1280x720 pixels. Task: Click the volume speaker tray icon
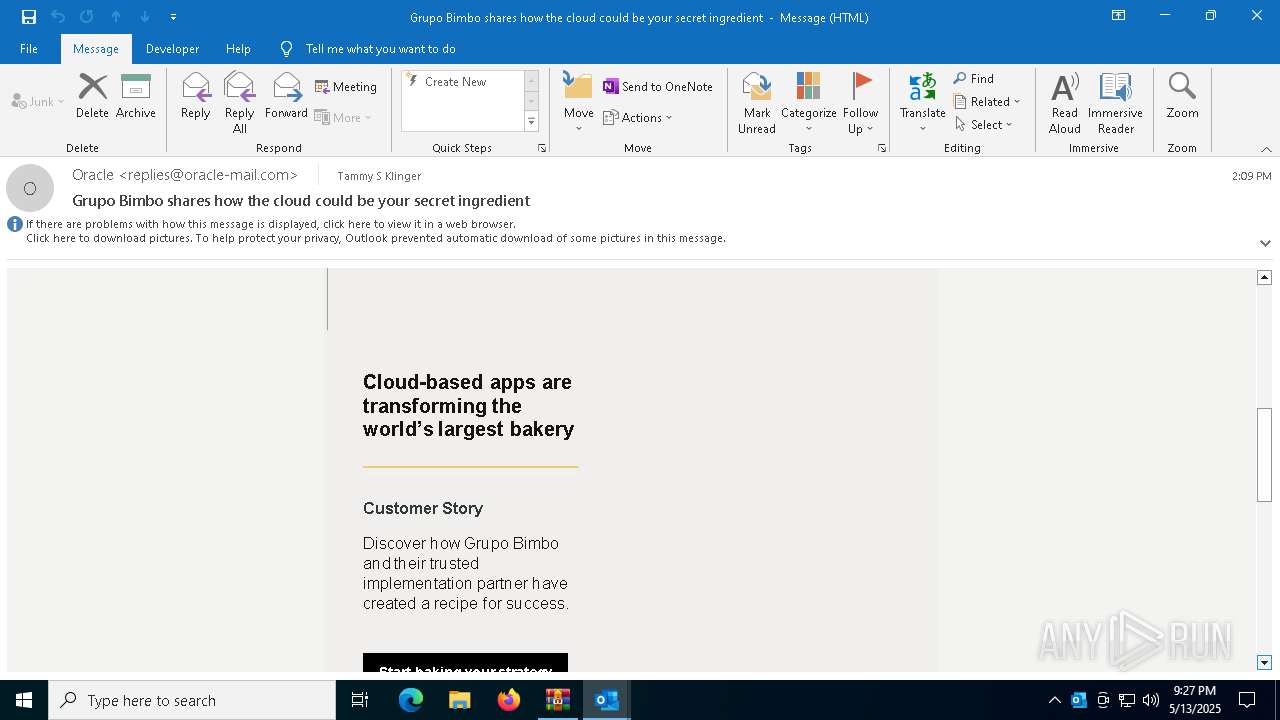(x=1150, y=700)
